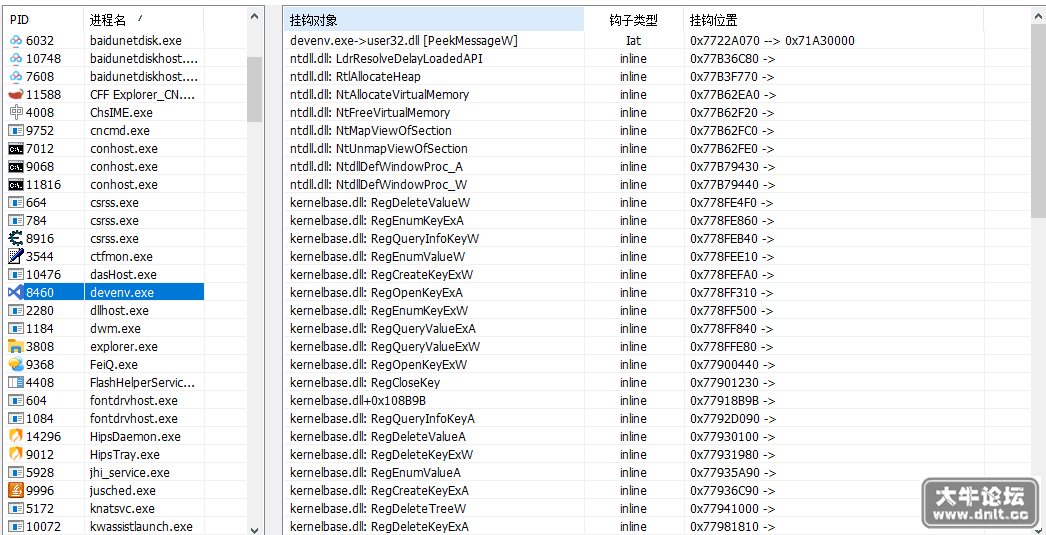The height and width of the screenshot is (535, 1046).
Task: Click the ctfmon.exe pen icon
Action: 17,257
